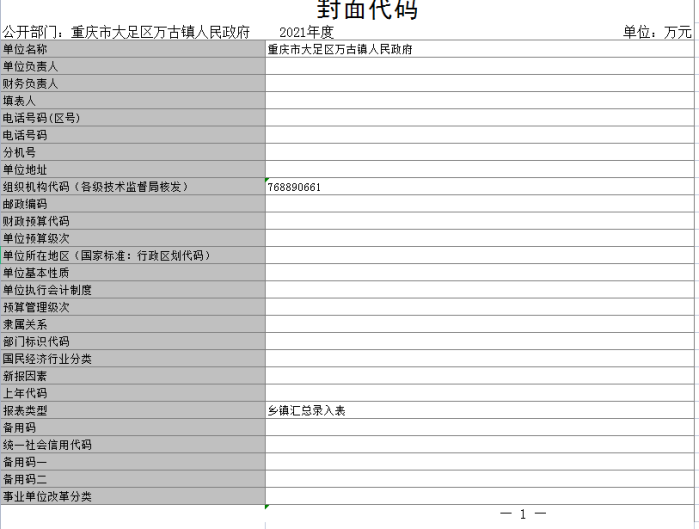The image size is (699, 529).
Task: Click the empty value cell beside 统一社会信用代码
Action: coord(480,445)
